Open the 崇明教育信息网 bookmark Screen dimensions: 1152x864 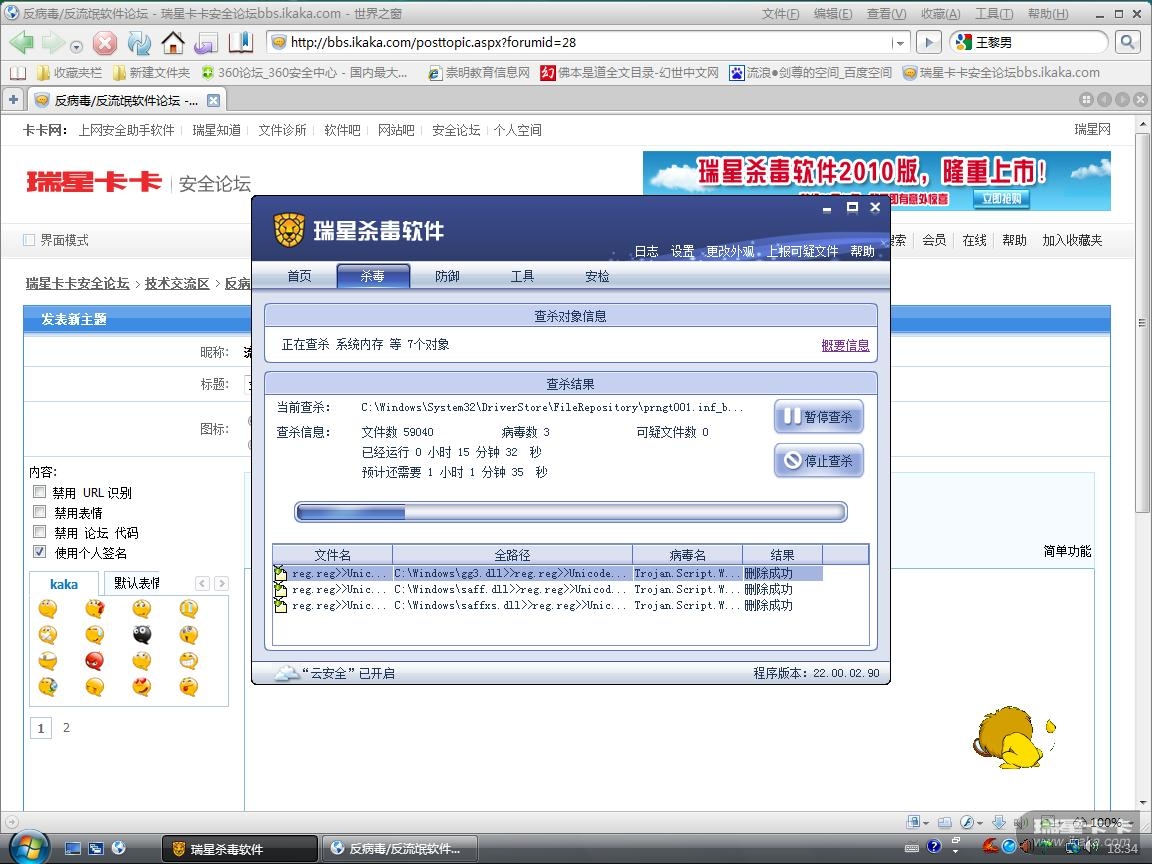[x=479, y=73]
